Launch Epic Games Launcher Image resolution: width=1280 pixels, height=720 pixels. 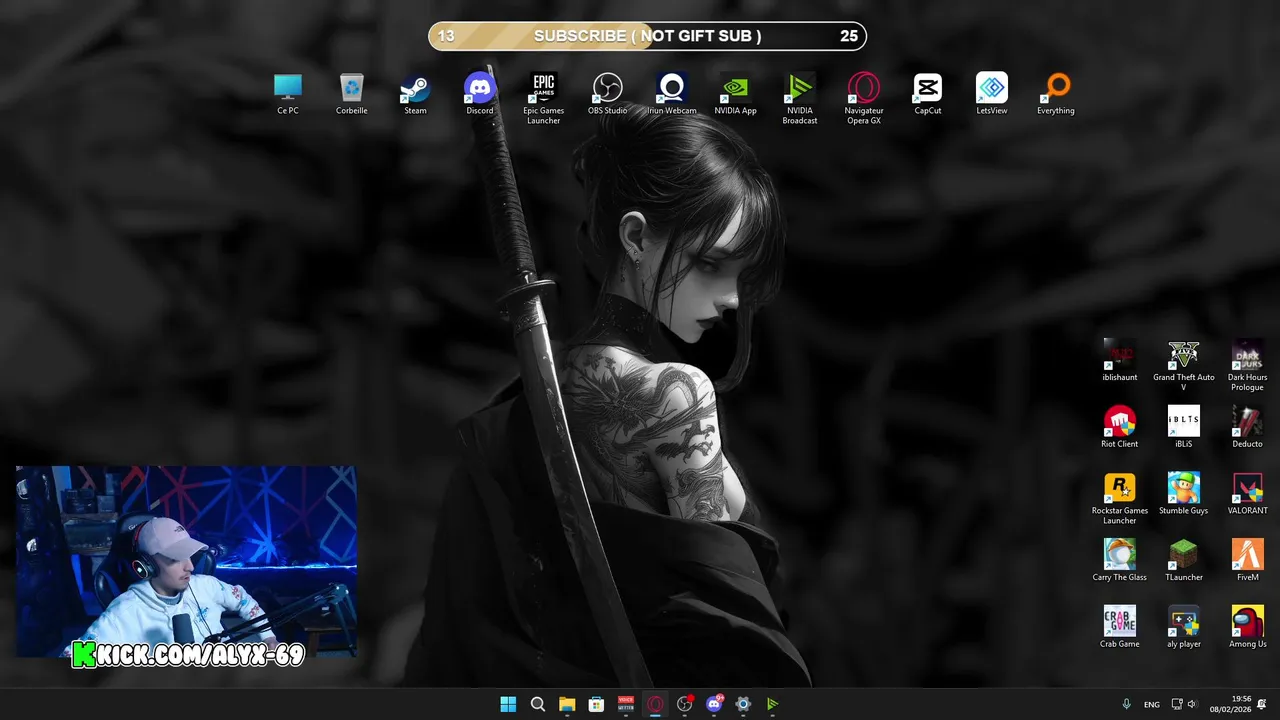544,99
